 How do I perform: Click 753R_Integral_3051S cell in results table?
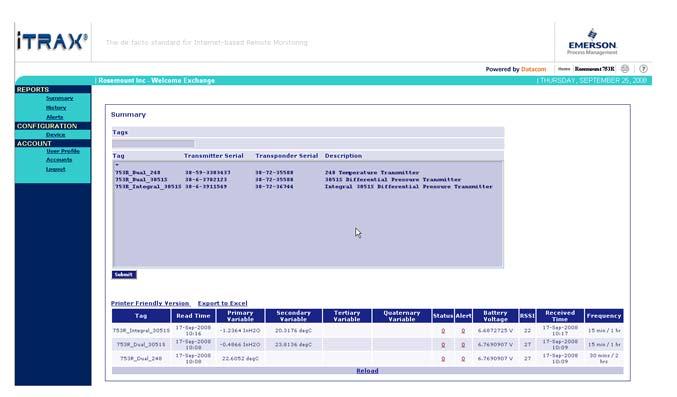[x=141, y=330]
